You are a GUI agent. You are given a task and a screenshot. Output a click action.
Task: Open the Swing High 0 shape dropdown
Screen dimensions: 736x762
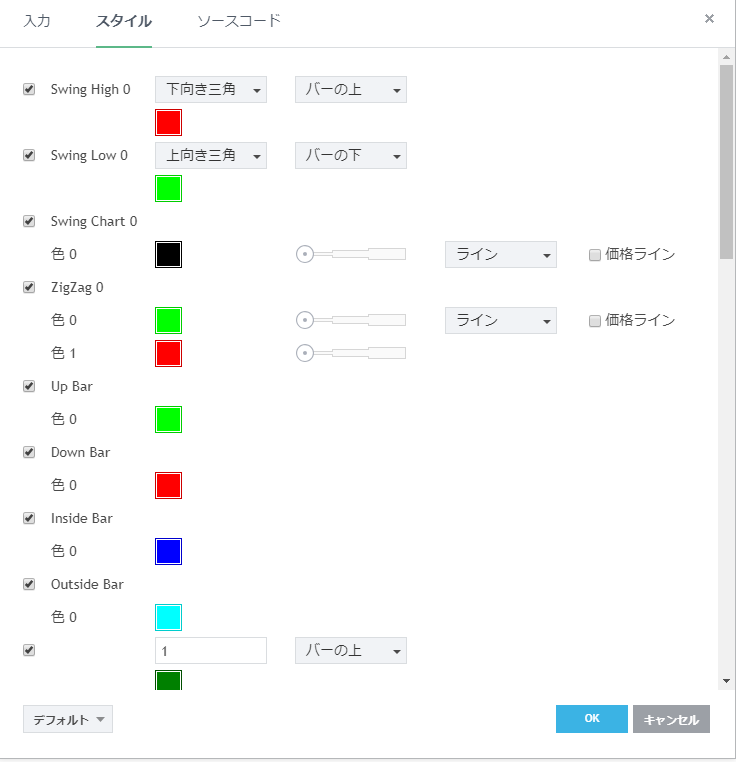(211, 90)
